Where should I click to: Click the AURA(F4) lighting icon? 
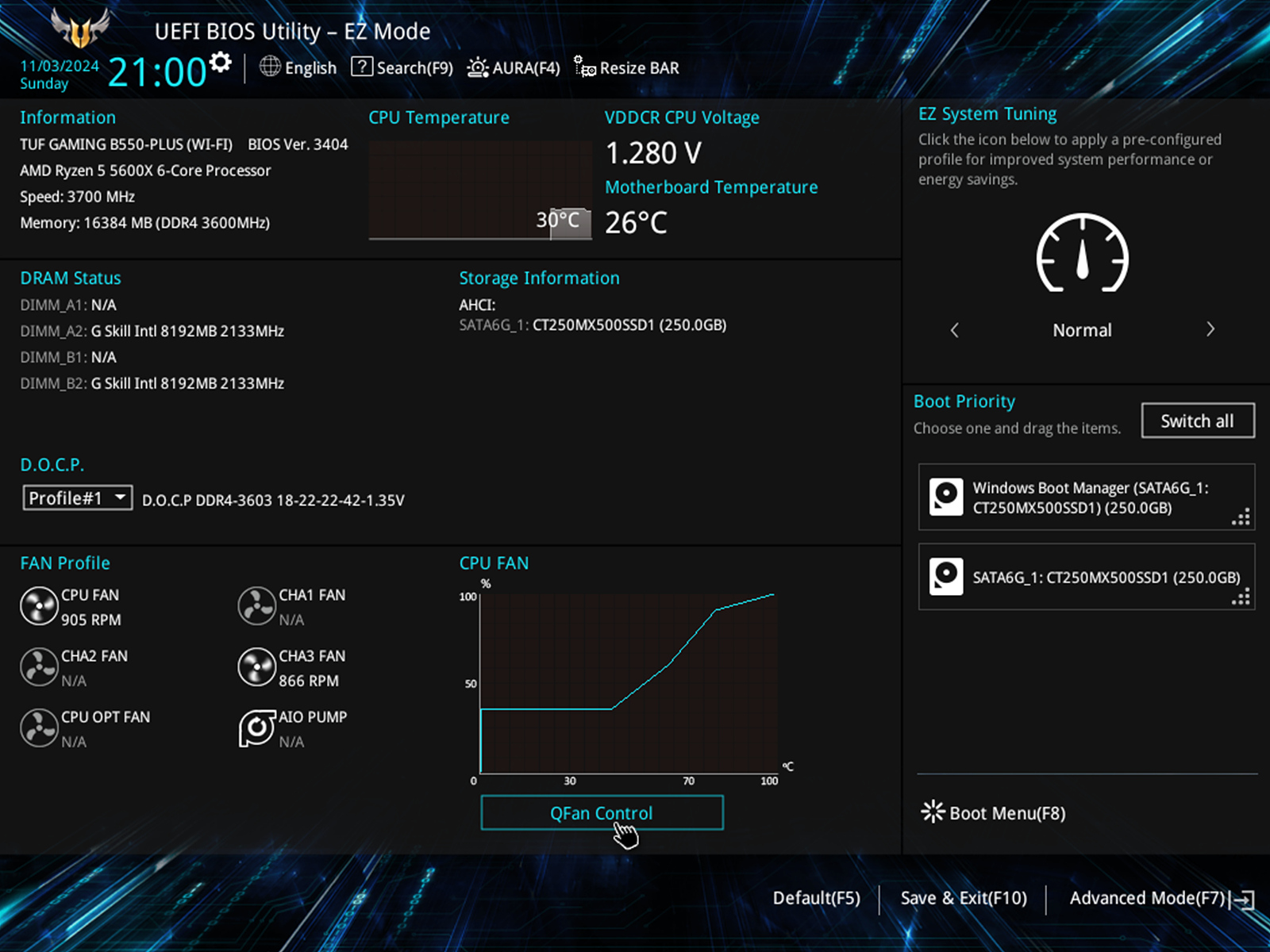tap(478, 67)
